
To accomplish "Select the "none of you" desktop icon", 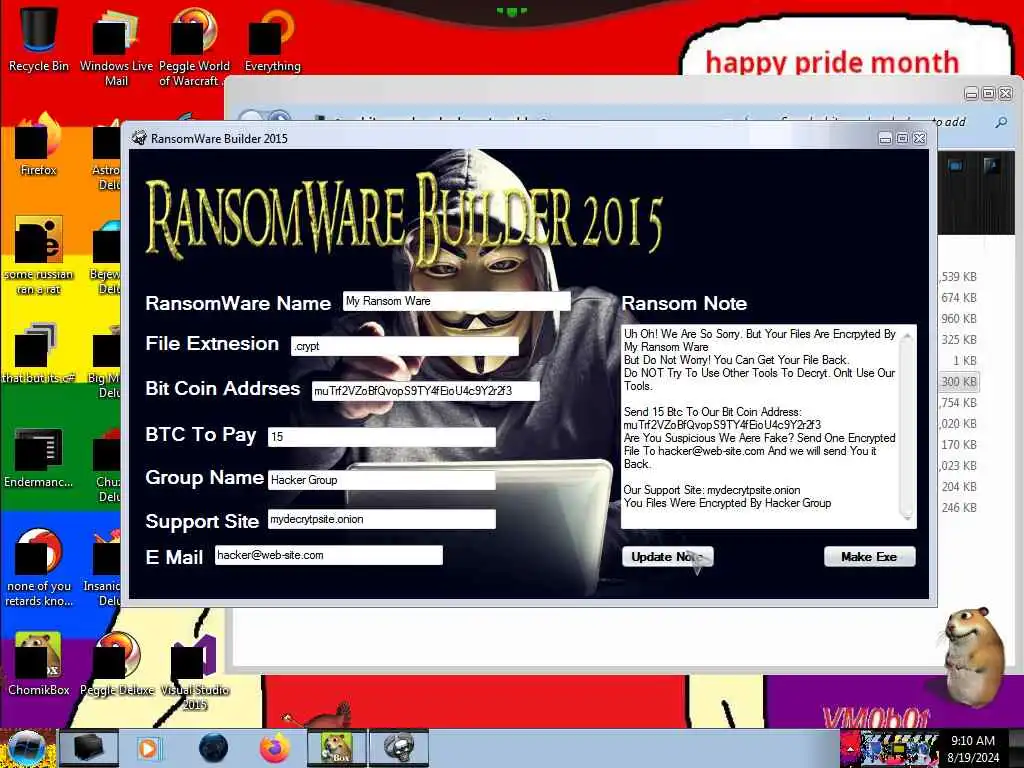I will click(39, 568).
